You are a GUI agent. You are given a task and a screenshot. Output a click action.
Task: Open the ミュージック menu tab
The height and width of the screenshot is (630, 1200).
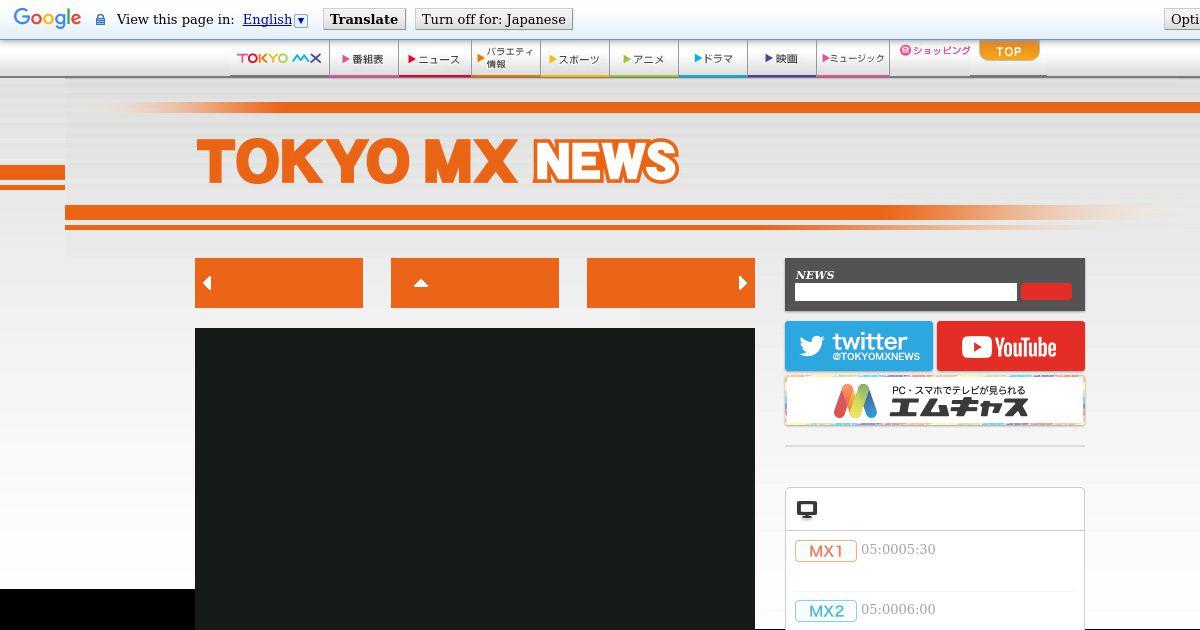pos(853,59)
